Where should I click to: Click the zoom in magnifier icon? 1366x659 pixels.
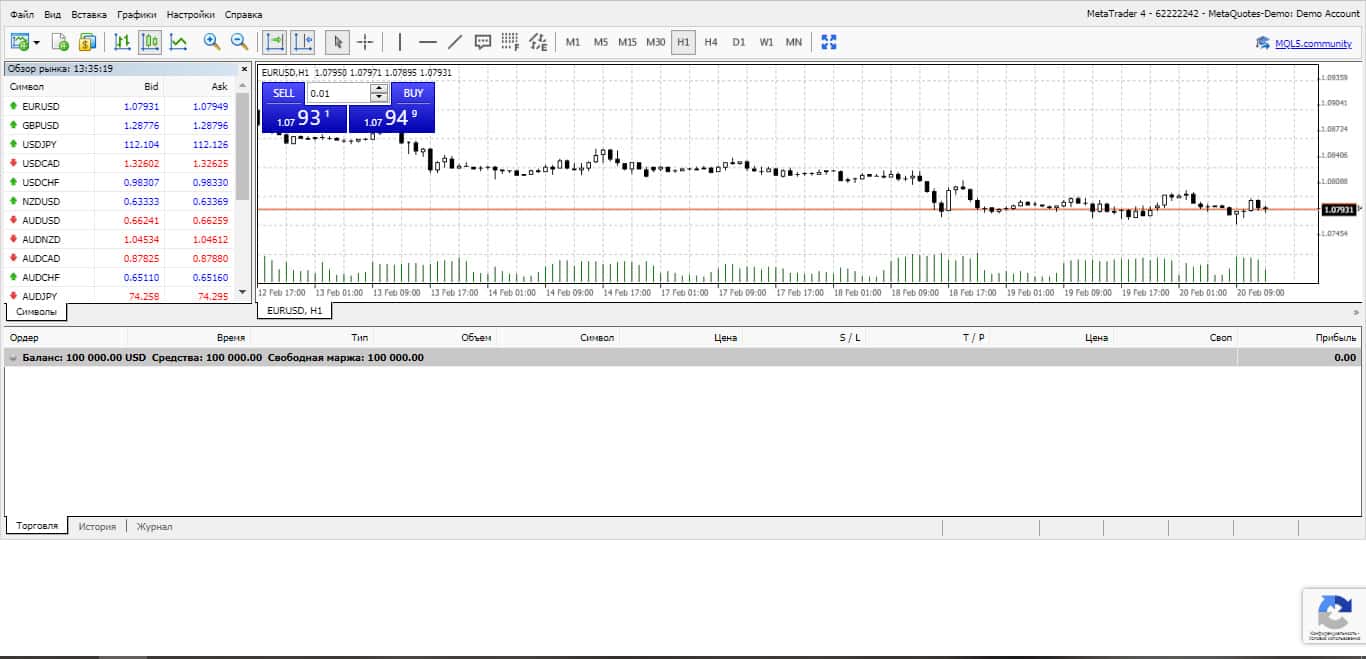[x=211, y=42]
